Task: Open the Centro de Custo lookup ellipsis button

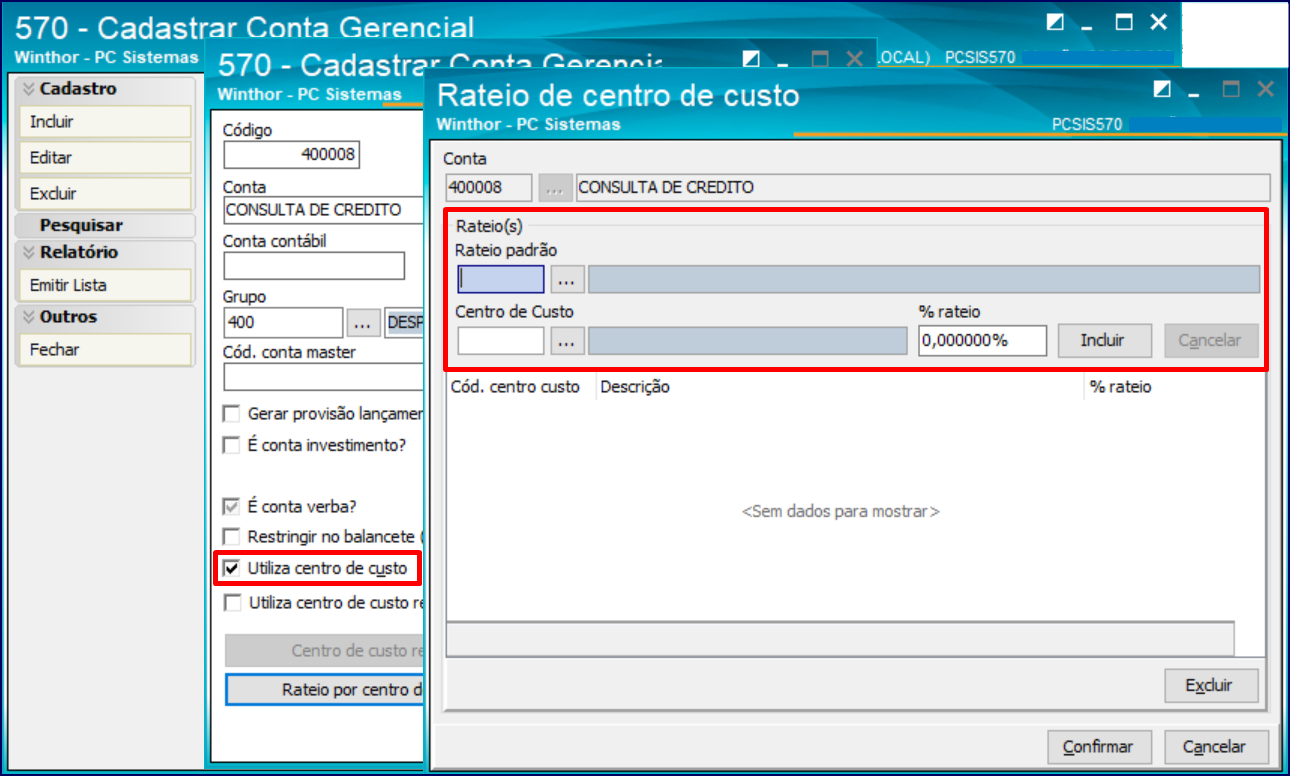Action: [567, 341]
